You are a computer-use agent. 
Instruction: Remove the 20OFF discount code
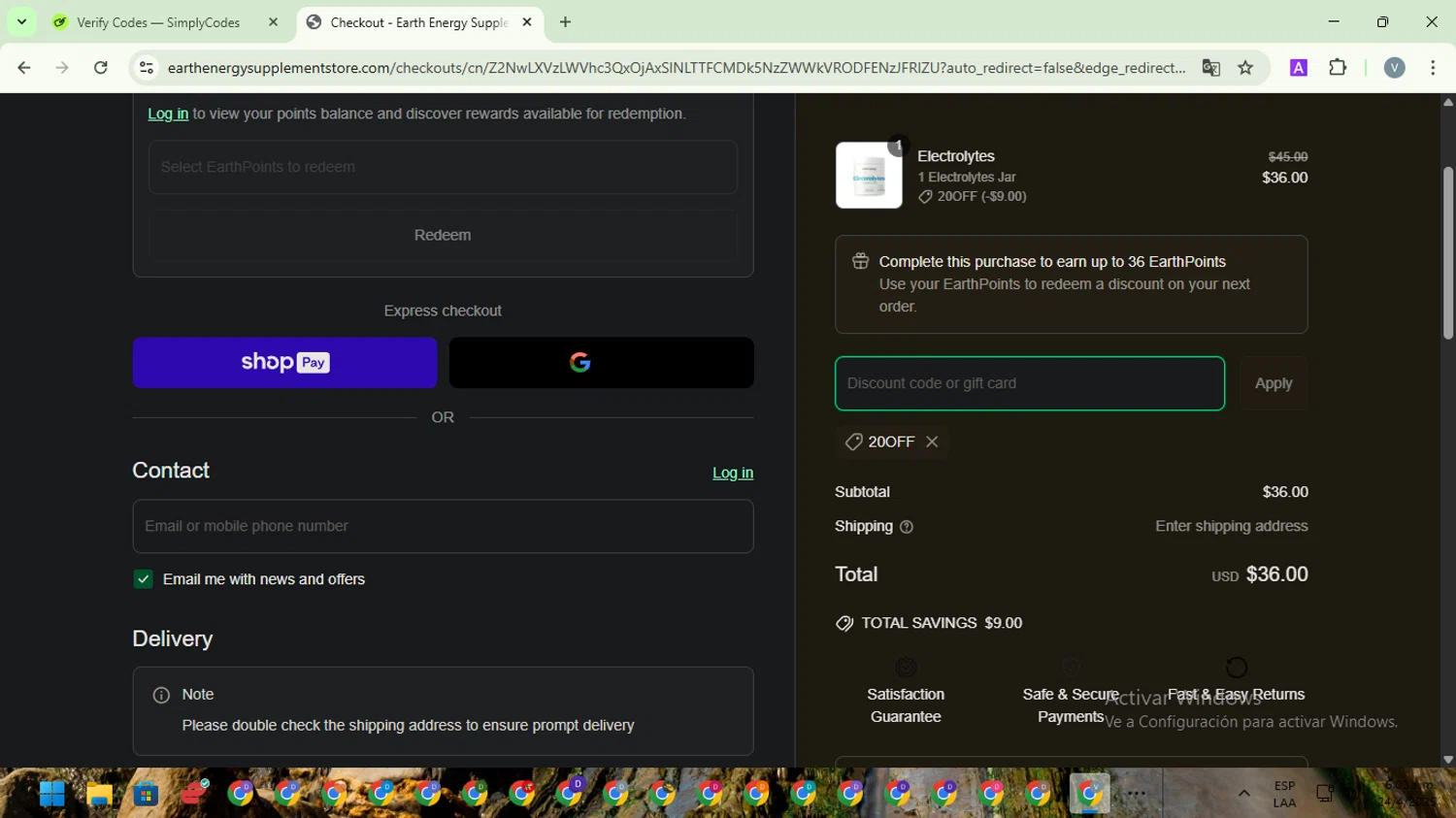[x=932, y=442]
